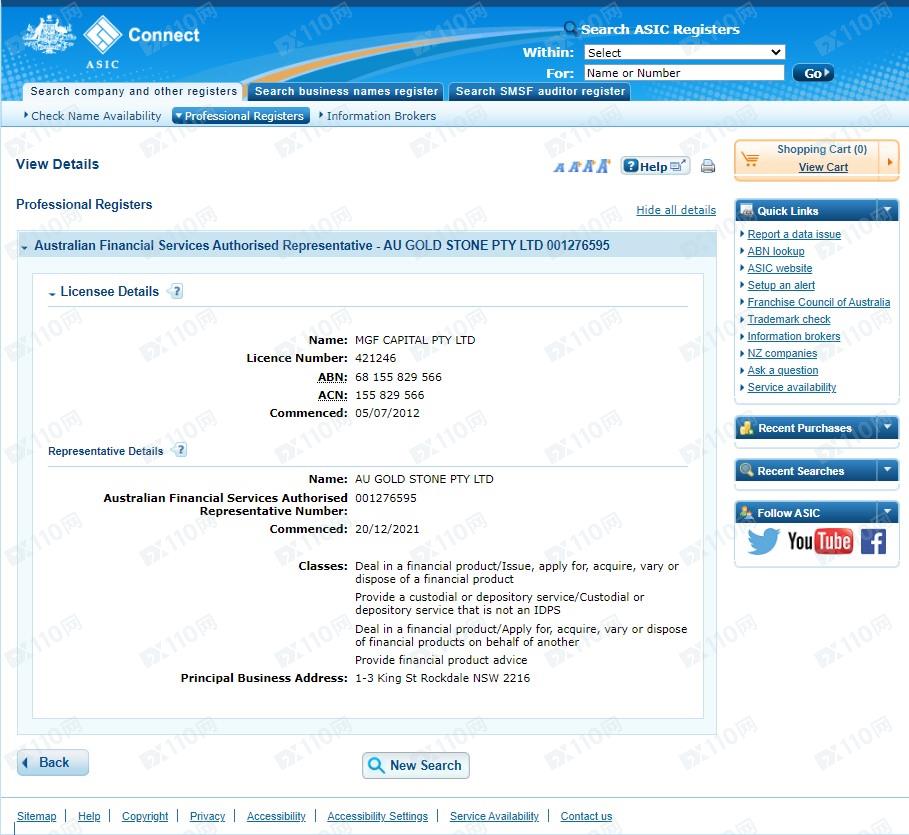Click the Back button

(x=53, y=762)
